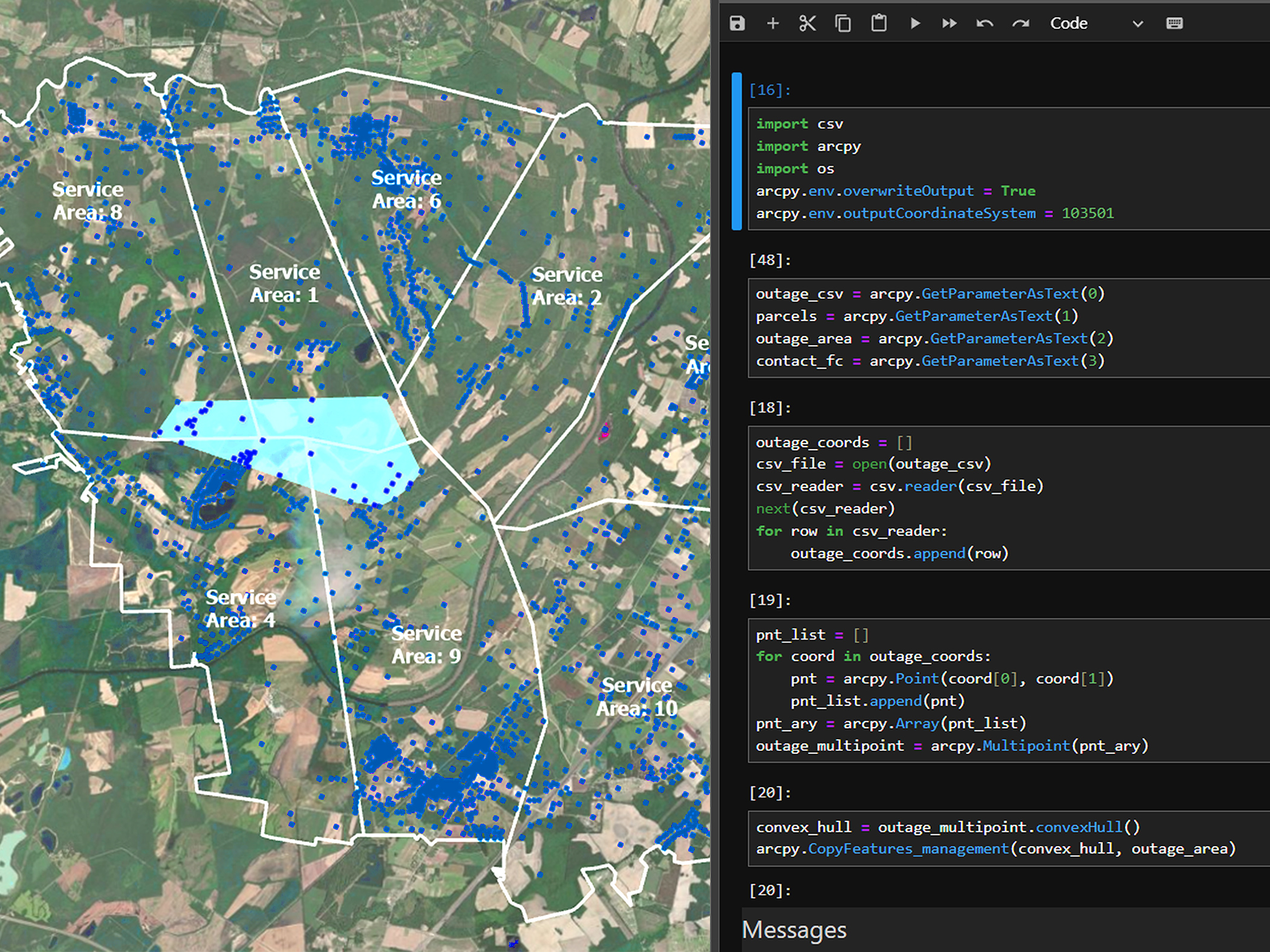Copy the current cell
Image resolution: width=1270 pixels, height=952 pixels.
[842, 23]
